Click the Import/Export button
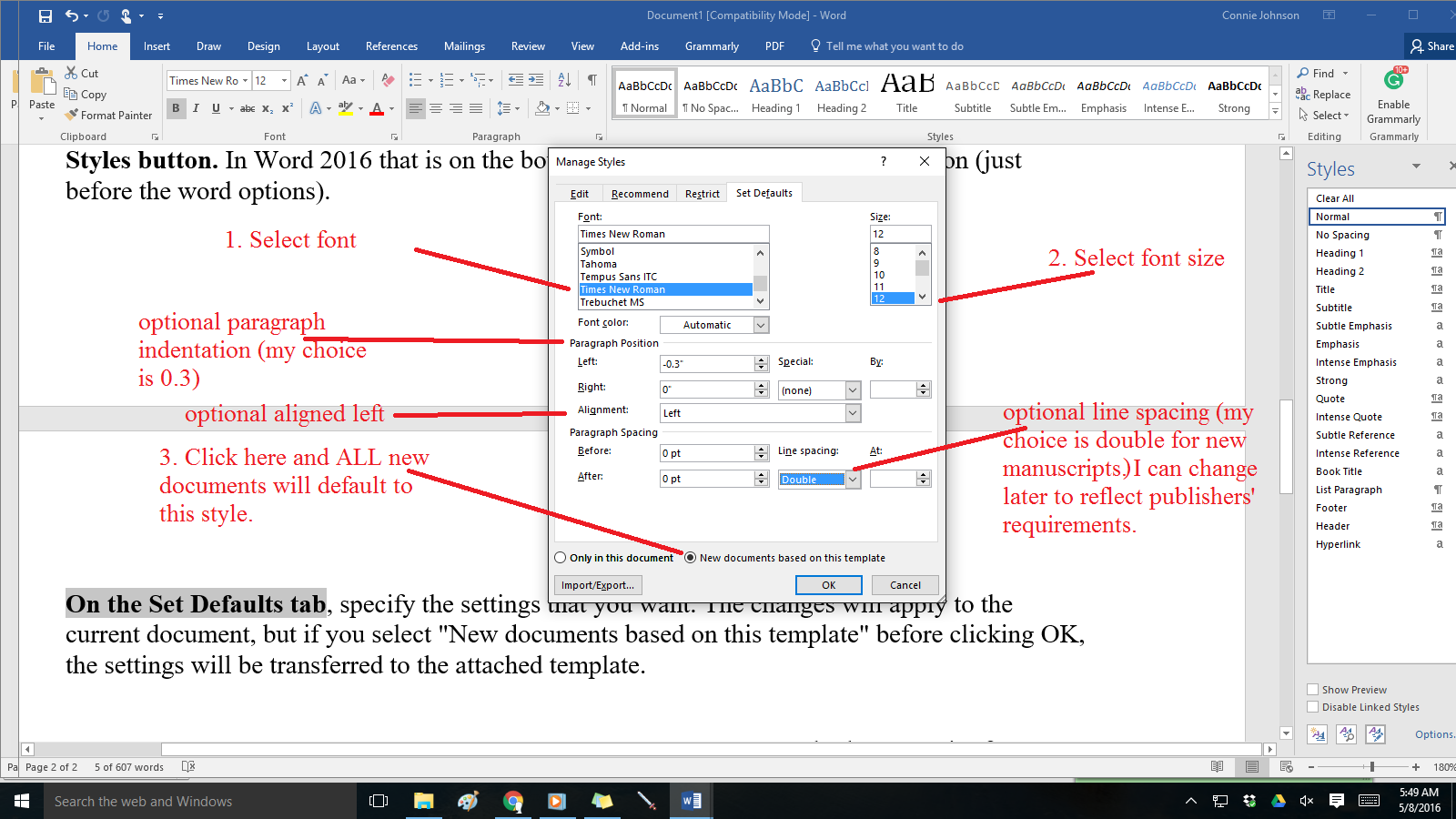The width and height of the screenshot is (1456, 819). click(x=597, y=585)
